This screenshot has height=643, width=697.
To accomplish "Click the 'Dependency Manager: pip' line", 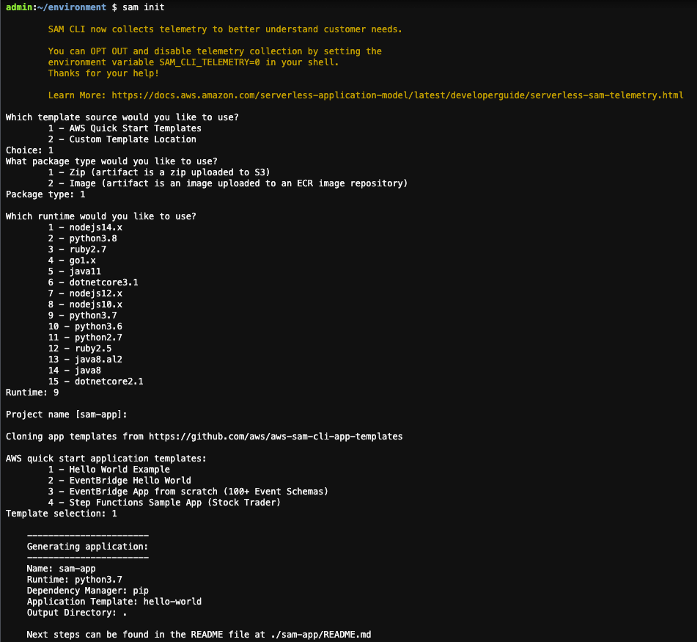I will coord(88,591).
